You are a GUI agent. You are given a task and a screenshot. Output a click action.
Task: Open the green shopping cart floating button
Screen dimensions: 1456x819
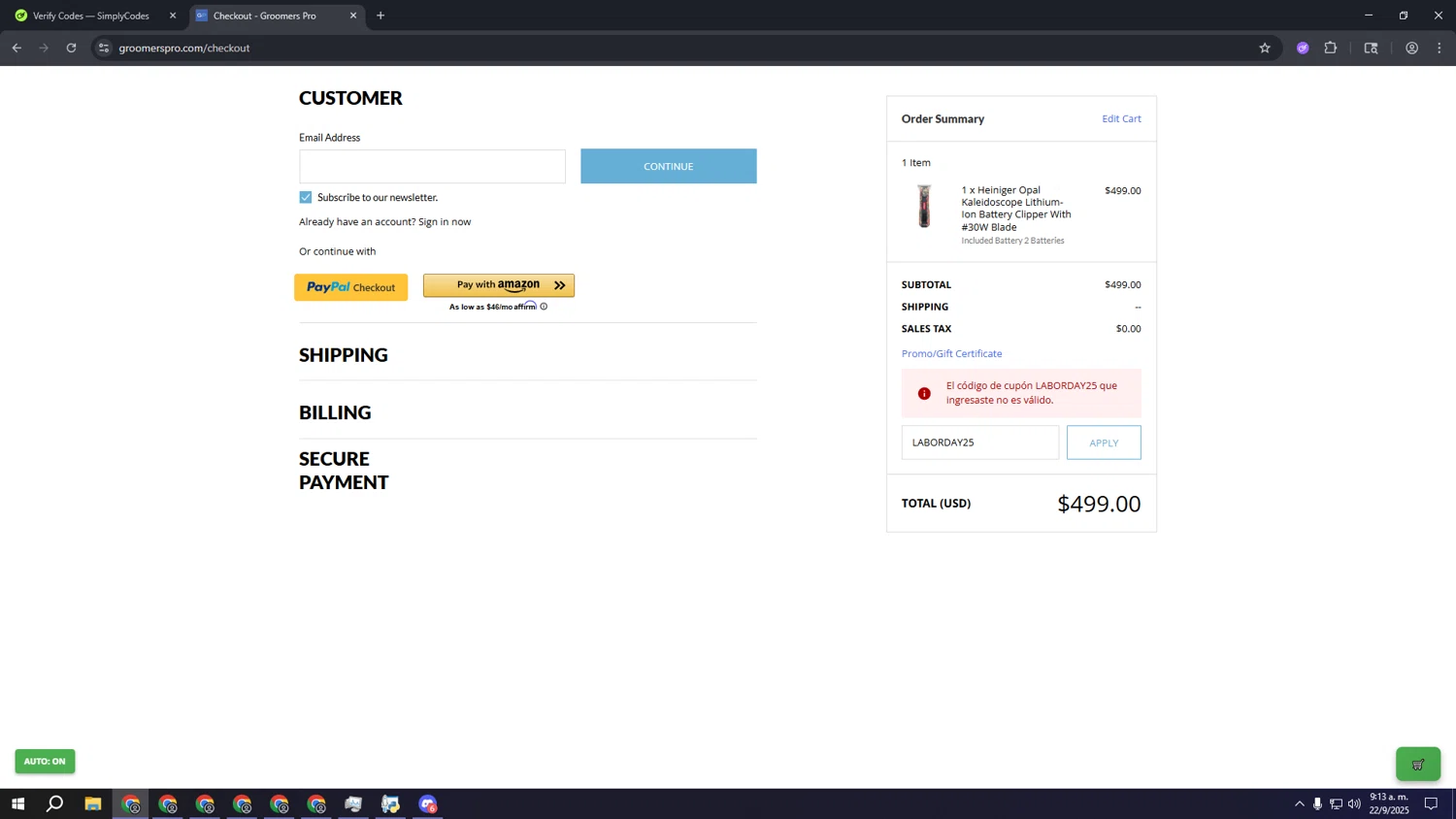tap(1418, 764)
